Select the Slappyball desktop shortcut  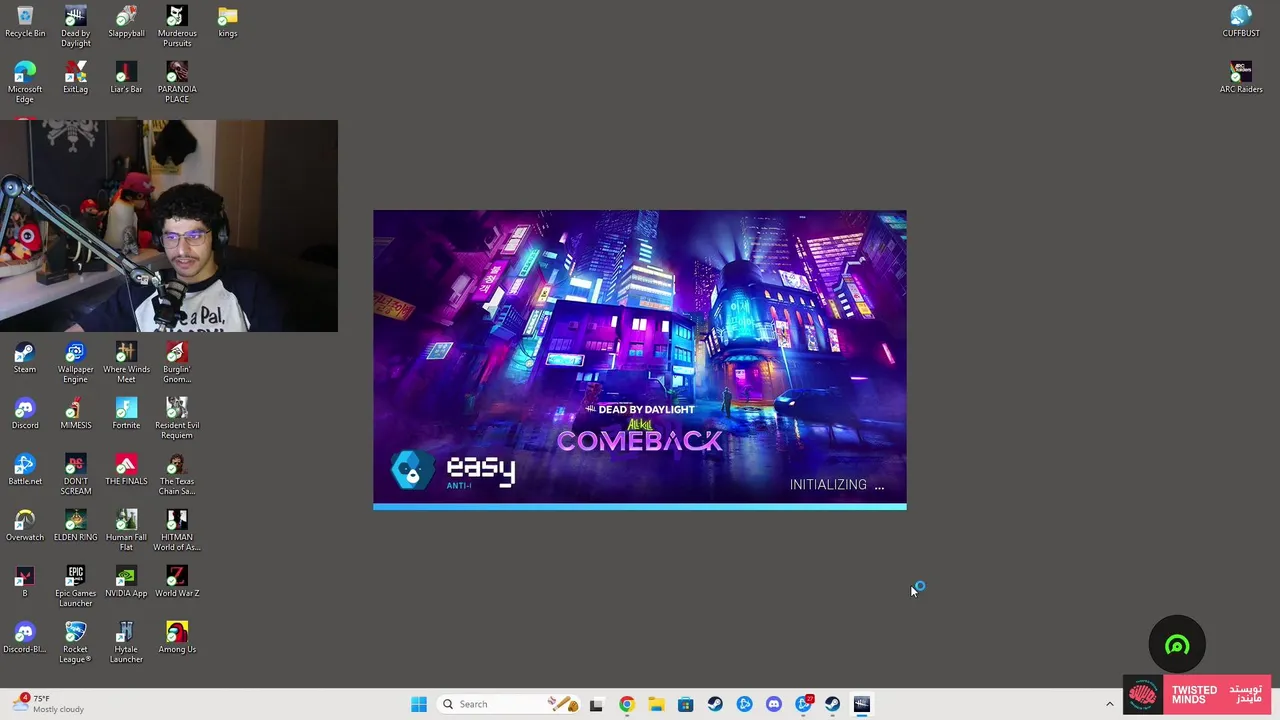(126, 22)
